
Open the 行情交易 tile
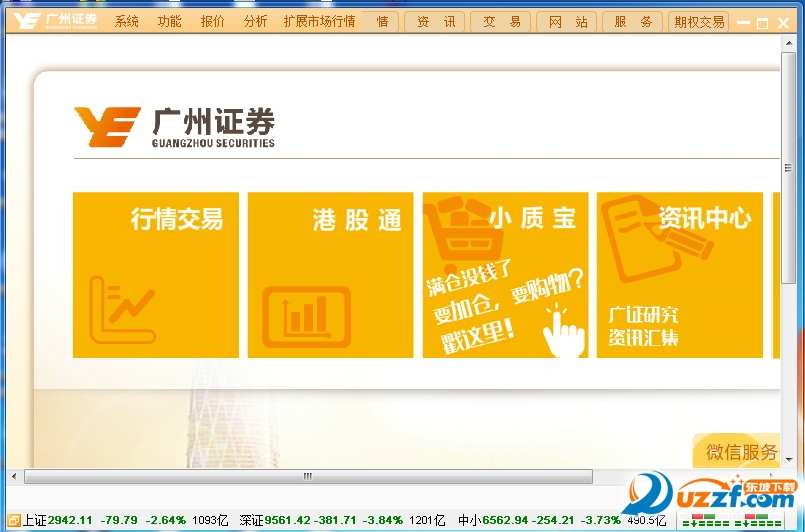tap(156, 275)
